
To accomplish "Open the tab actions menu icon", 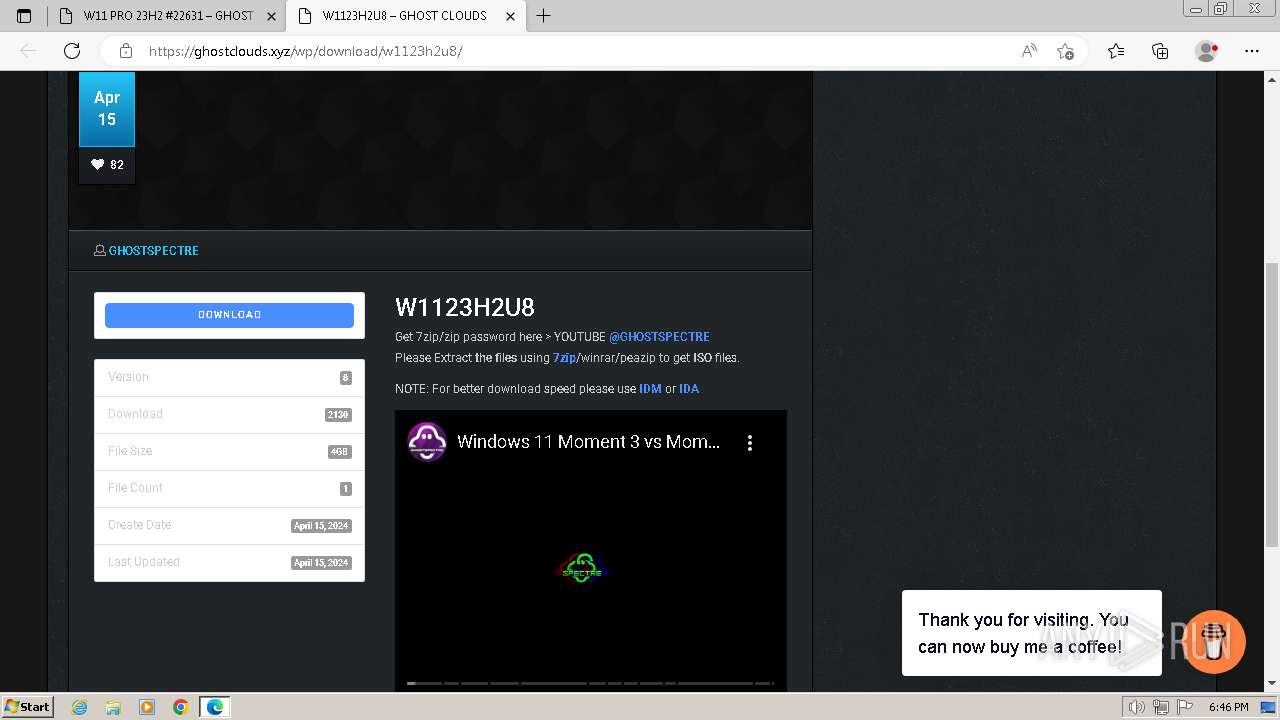I will point(24,16).
